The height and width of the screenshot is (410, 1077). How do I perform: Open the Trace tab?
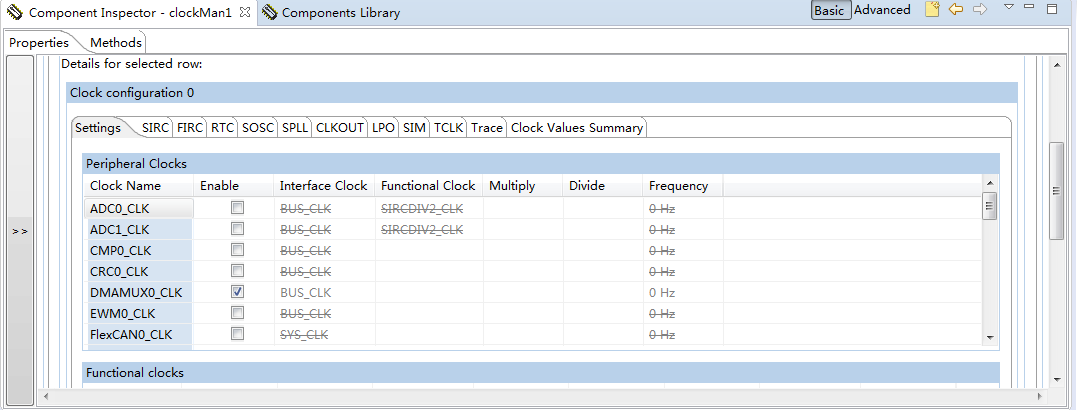pos(487,128)
